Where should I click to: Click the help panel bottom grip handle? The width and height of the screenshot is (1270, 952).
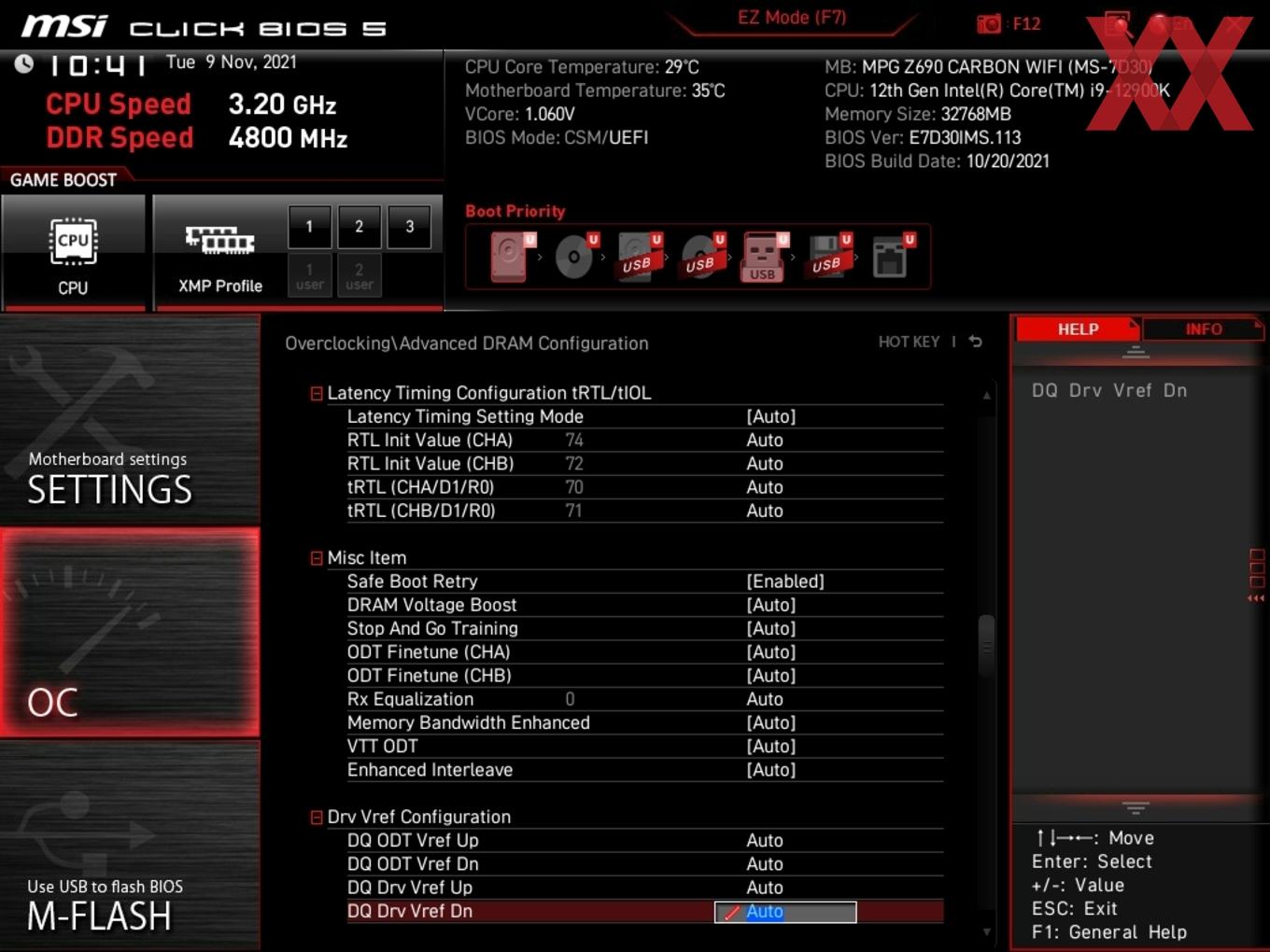point(1136,807)
